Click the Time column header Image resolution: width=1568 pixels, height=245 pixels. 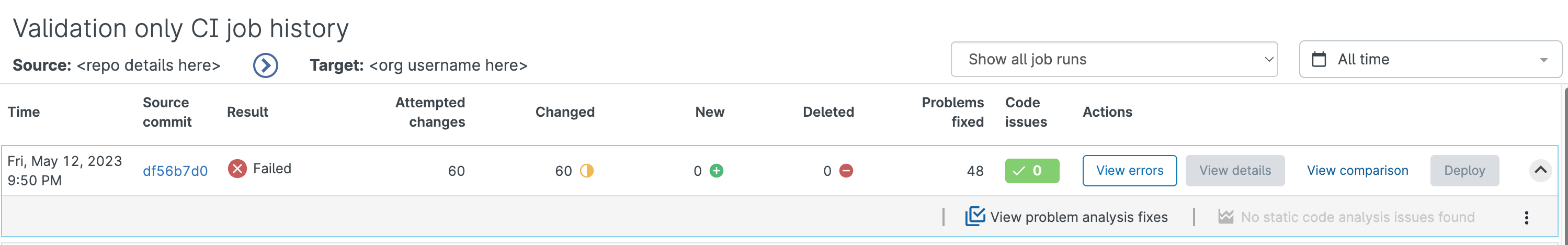(x=24, y=112)
